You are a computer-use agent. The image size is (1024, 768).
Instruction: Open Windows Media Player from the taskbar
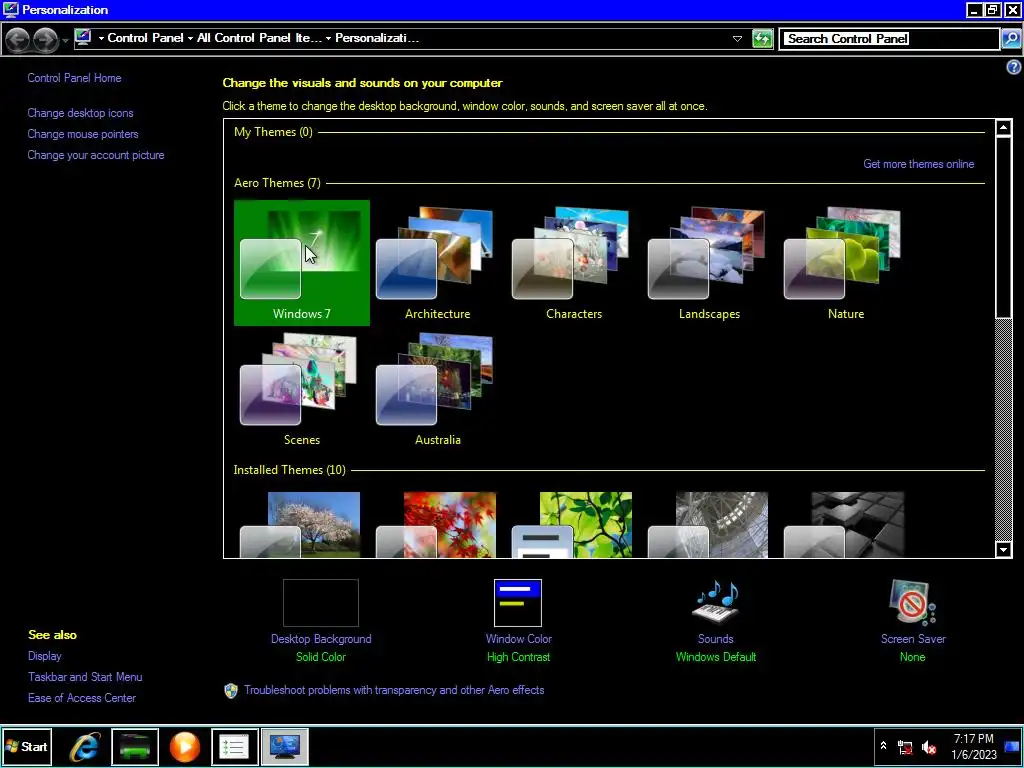click(185, 746)
